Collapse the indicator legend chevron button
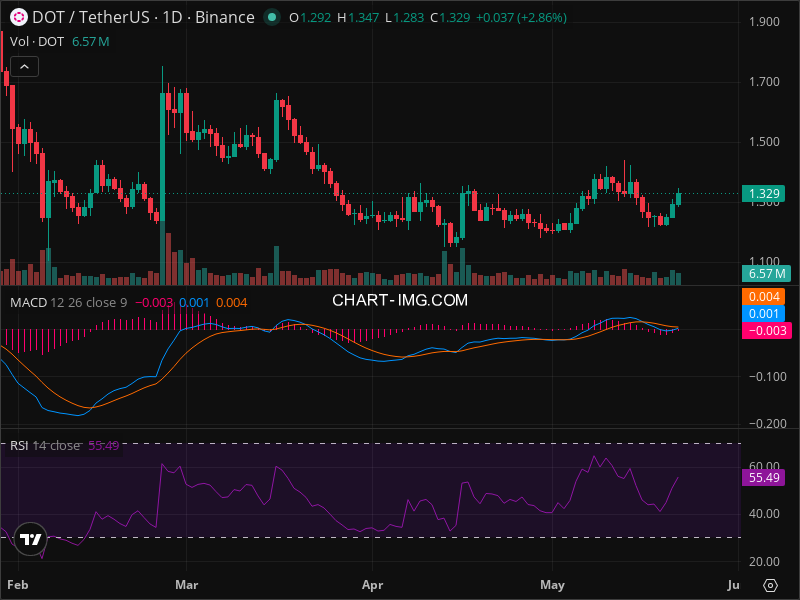 point(24,67)
